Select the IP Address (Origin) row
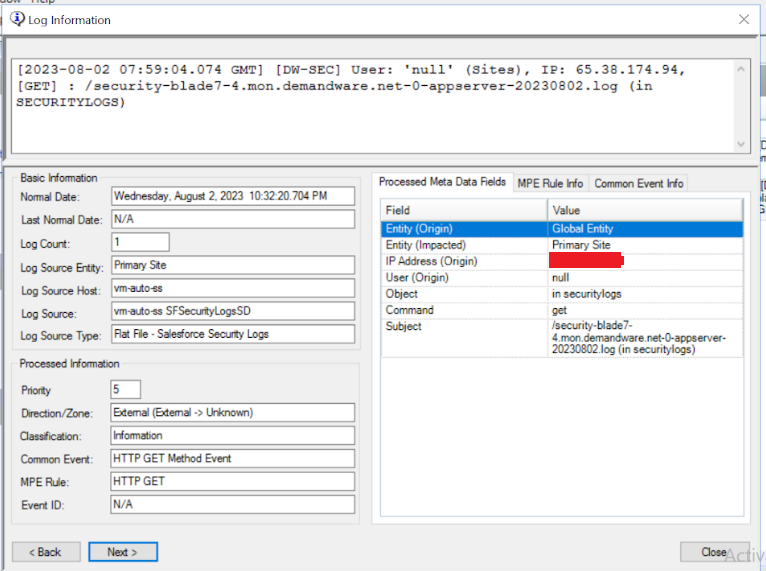 [x=464, y=261]
